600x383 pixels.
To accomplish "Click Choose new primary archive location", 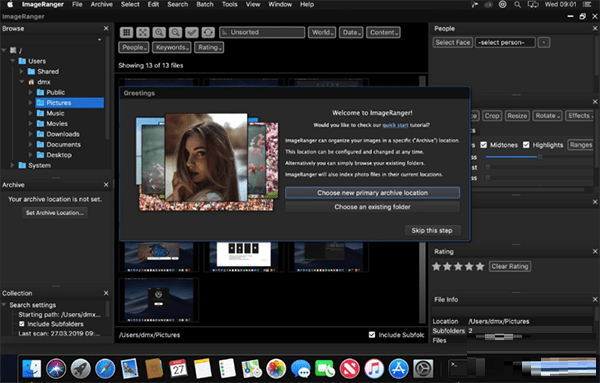I will (x=372, y=193).
